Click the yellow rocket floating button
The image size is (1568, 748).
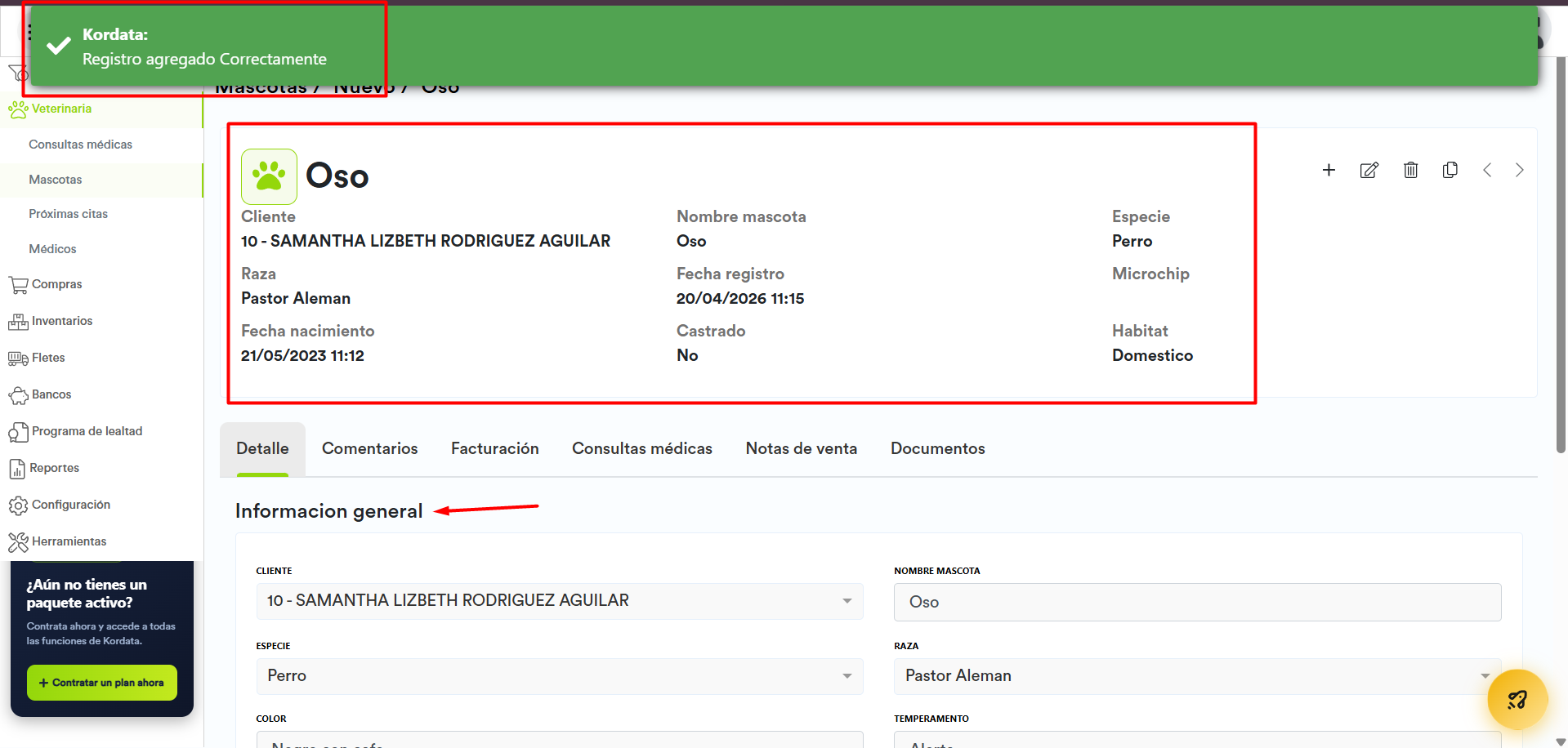coord(1517,699)
